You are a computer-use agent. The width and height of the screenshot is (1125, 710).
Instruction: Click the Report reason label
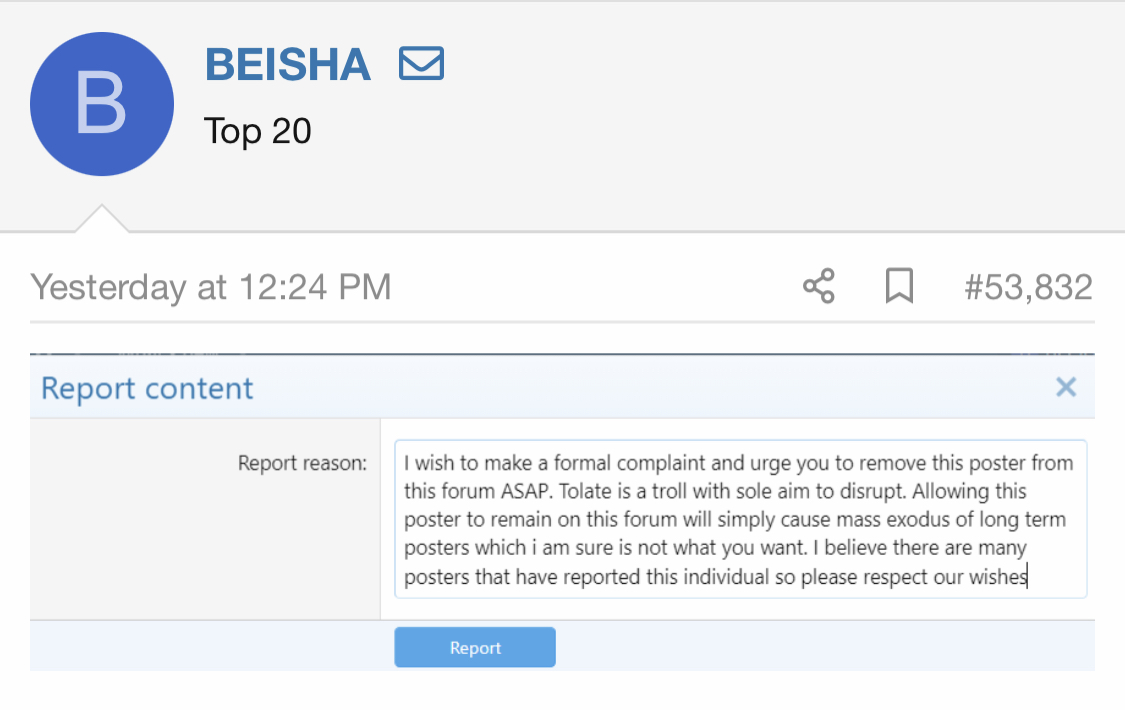tap(302, 463)
